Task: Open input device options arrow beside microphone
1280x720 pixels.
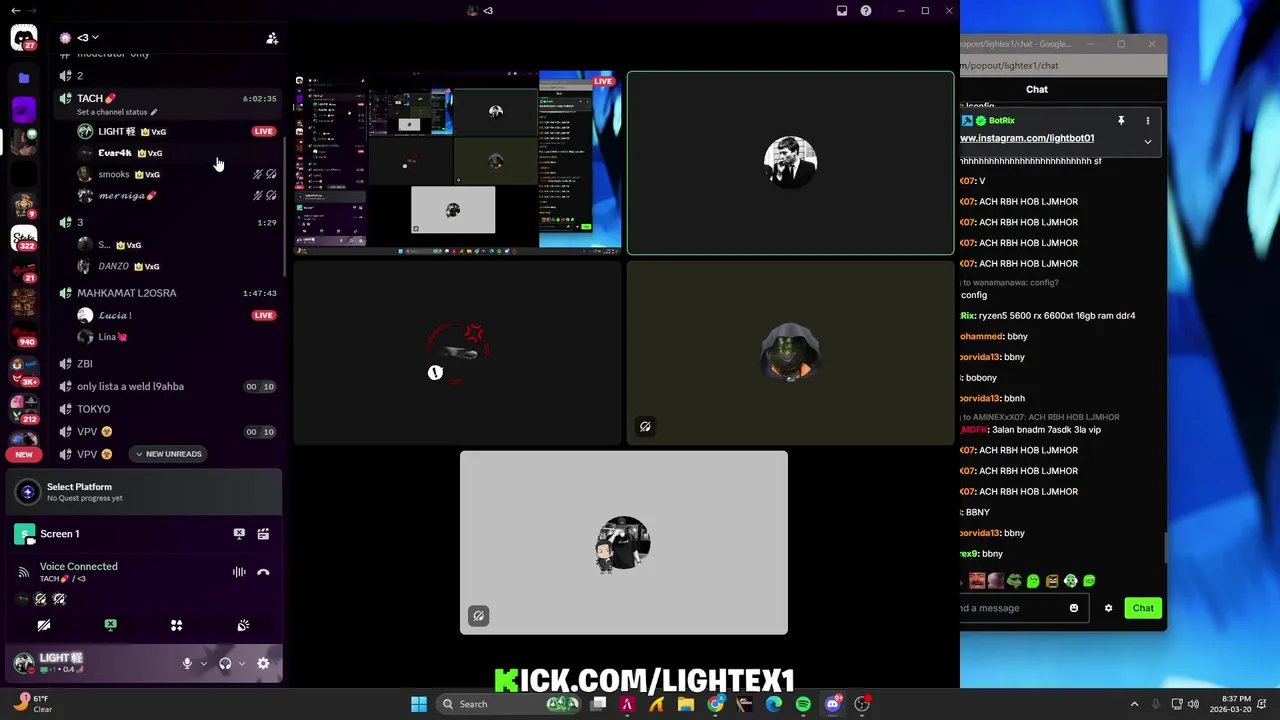Action: [x=203, y=664]
